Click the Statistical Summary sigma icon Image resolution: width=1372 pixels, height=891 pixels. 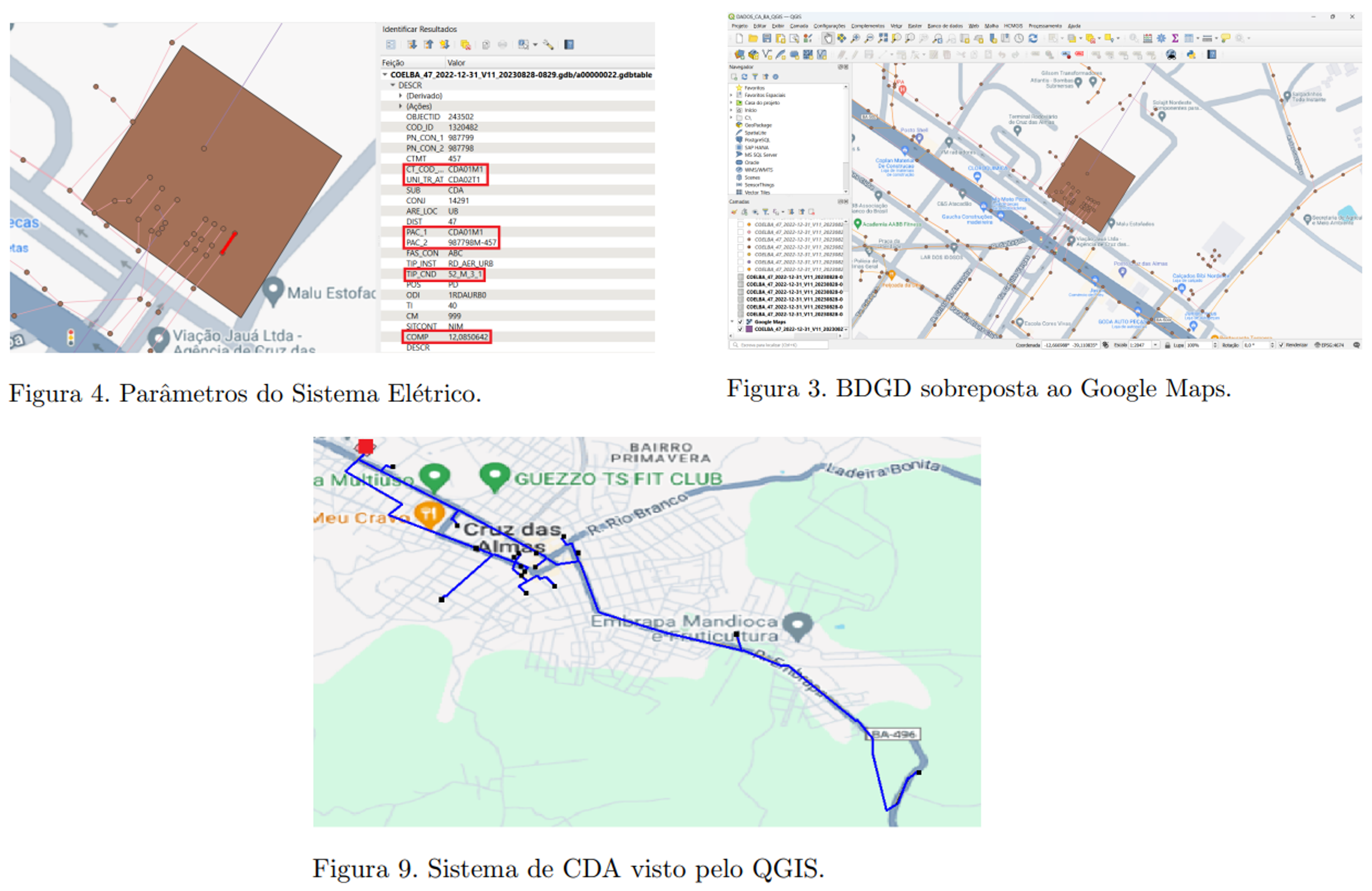click(x=1175, y=39)
